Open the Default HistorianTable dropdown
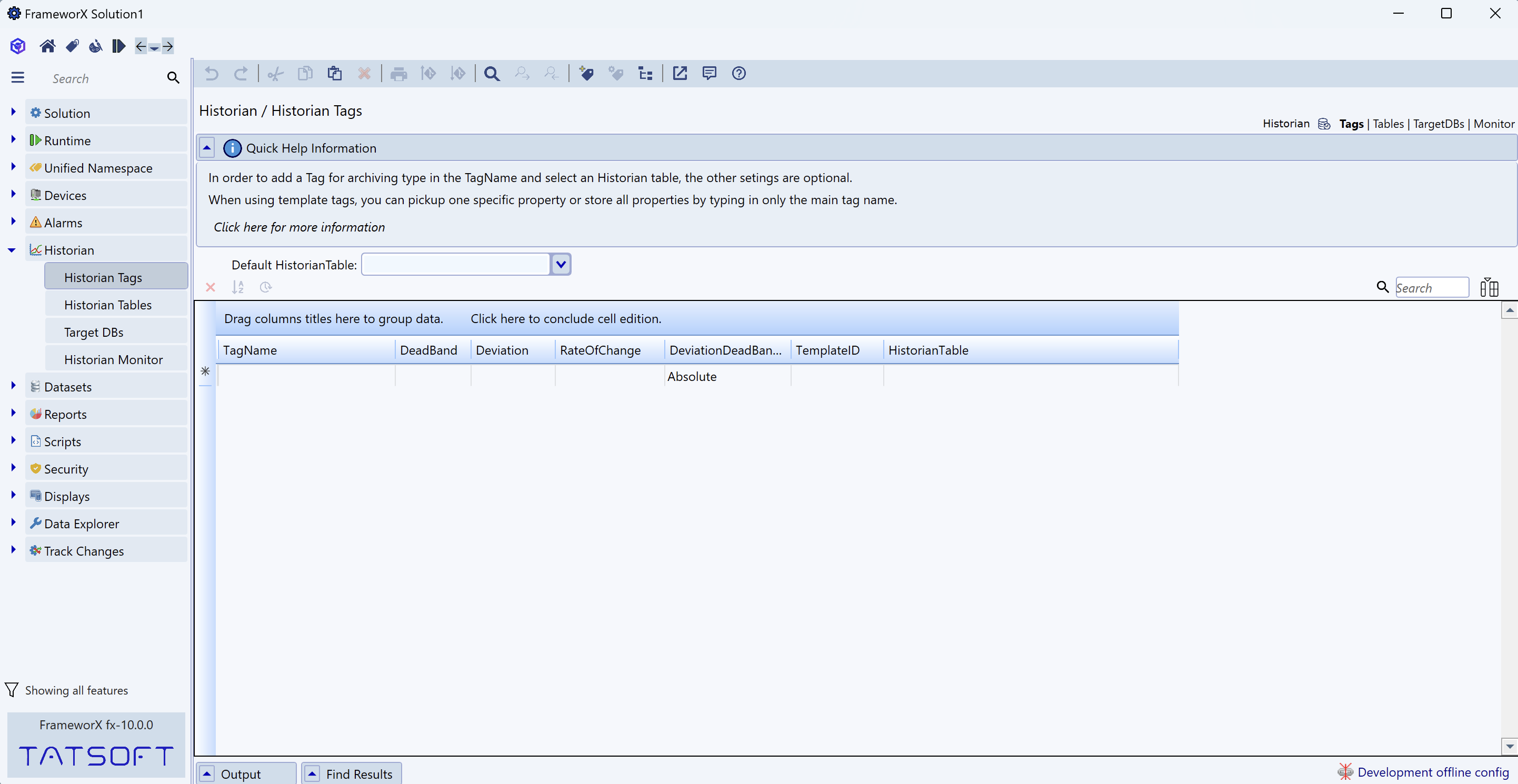The image size is (1518, 784). tap(561, 265)
